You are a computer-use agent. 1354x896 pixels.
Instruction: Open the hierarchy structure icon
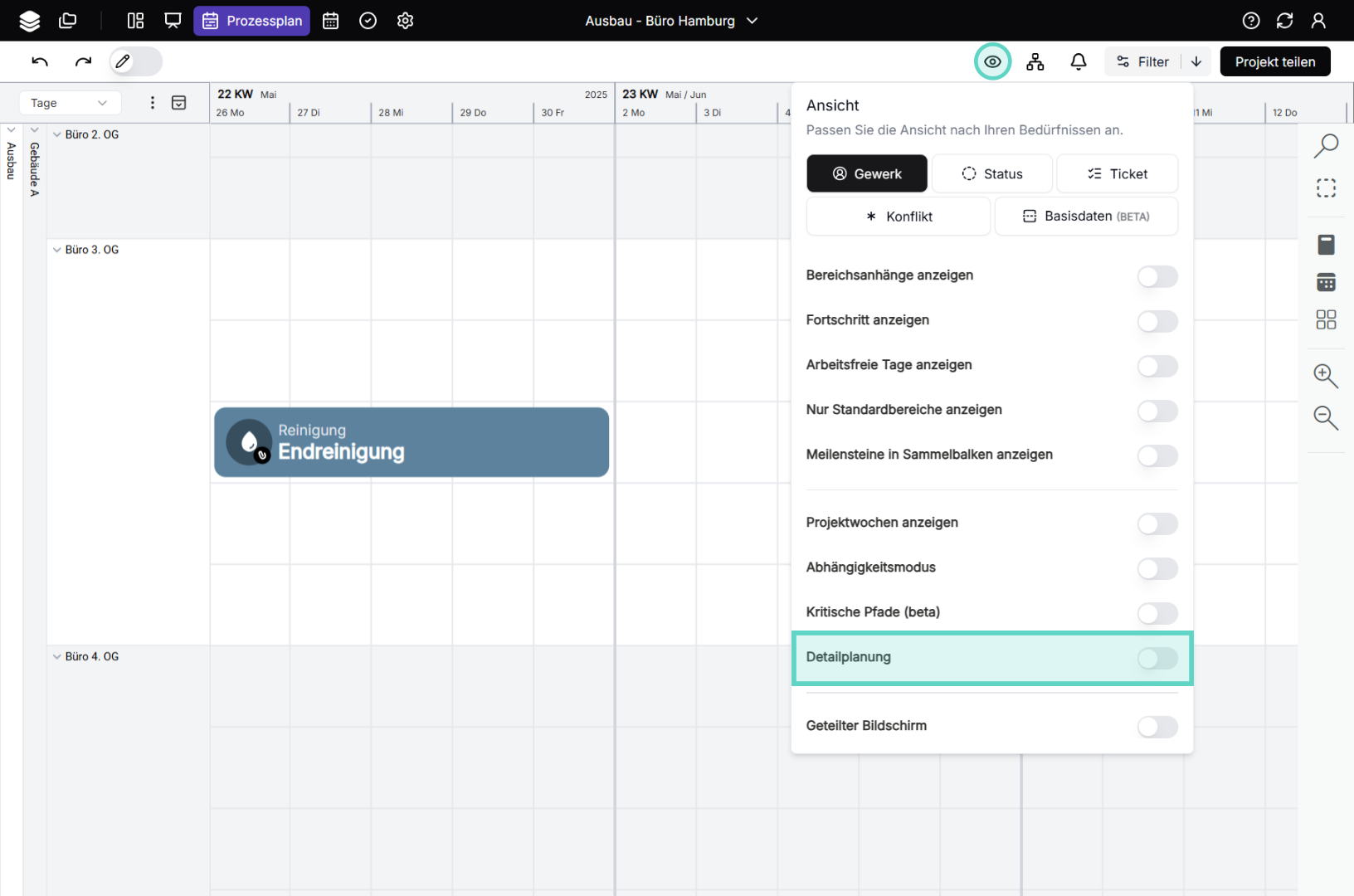point(1035,61)
